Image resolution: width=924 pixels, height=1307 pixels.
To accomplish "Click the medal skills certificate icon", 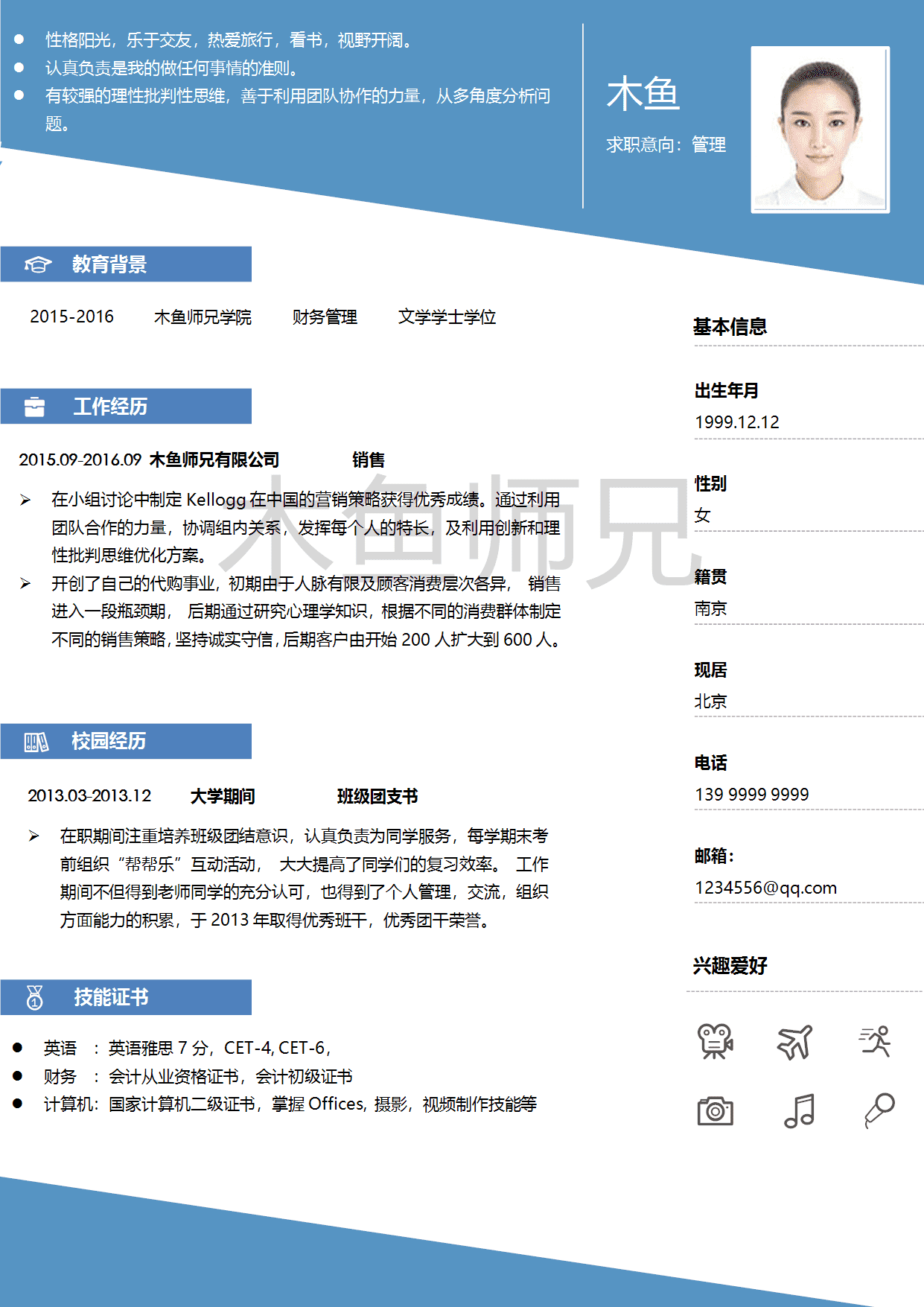I will coord(35,997).
